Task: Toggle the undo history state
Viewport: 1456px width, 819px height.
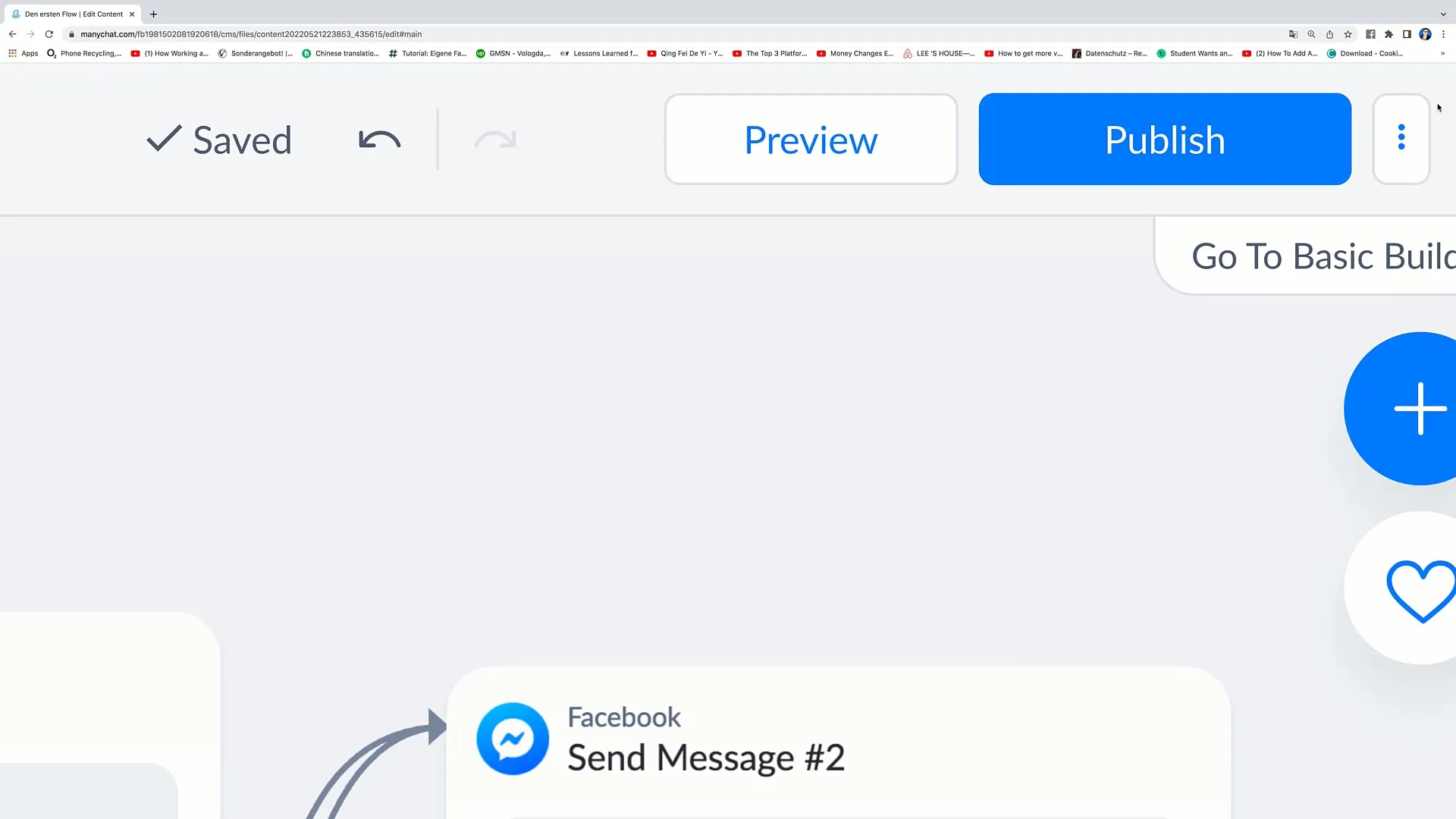Action: [380, 138]
